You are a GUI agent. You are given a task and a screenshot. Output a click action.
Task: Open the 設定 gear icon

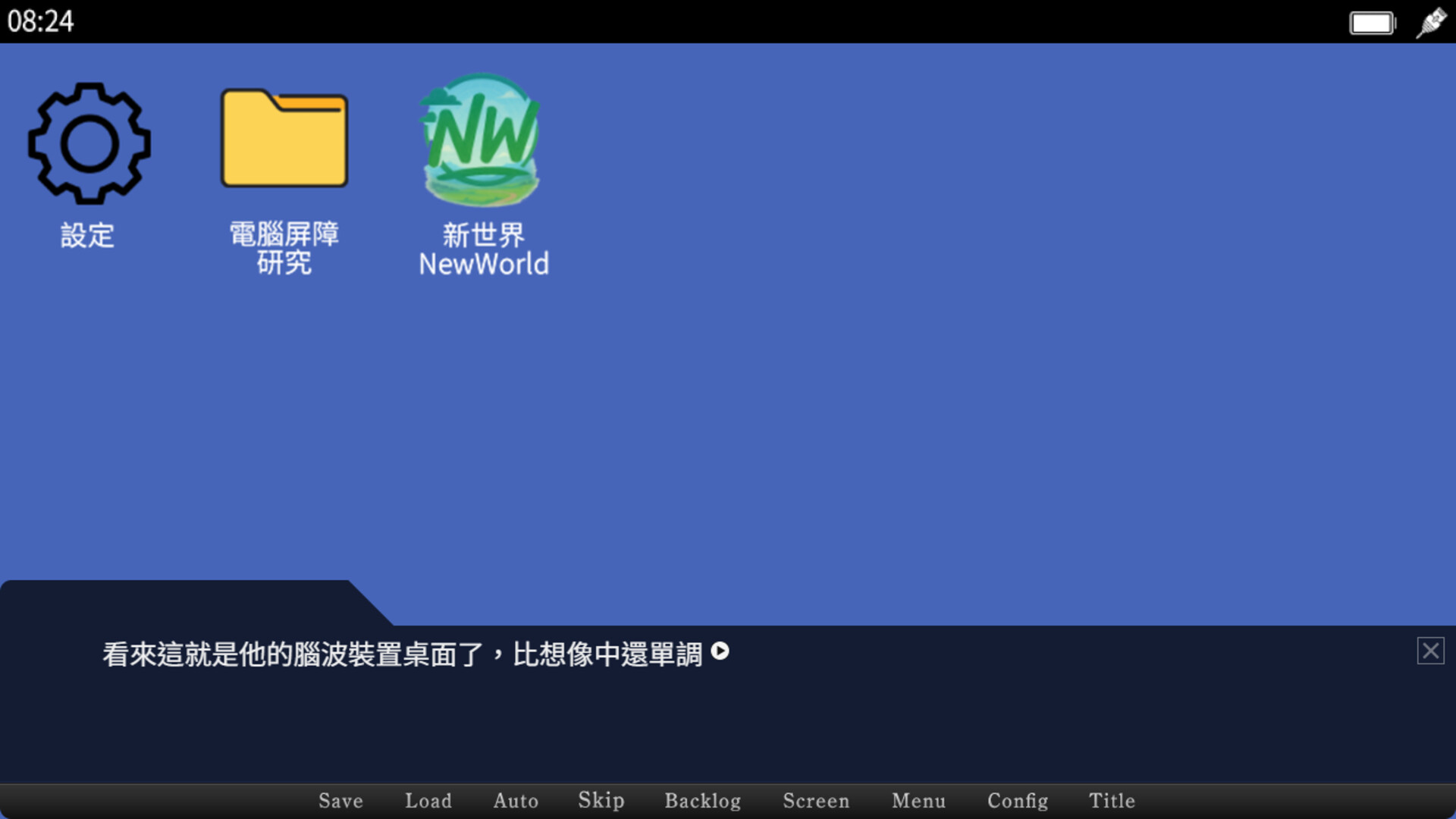coord(89,144)
